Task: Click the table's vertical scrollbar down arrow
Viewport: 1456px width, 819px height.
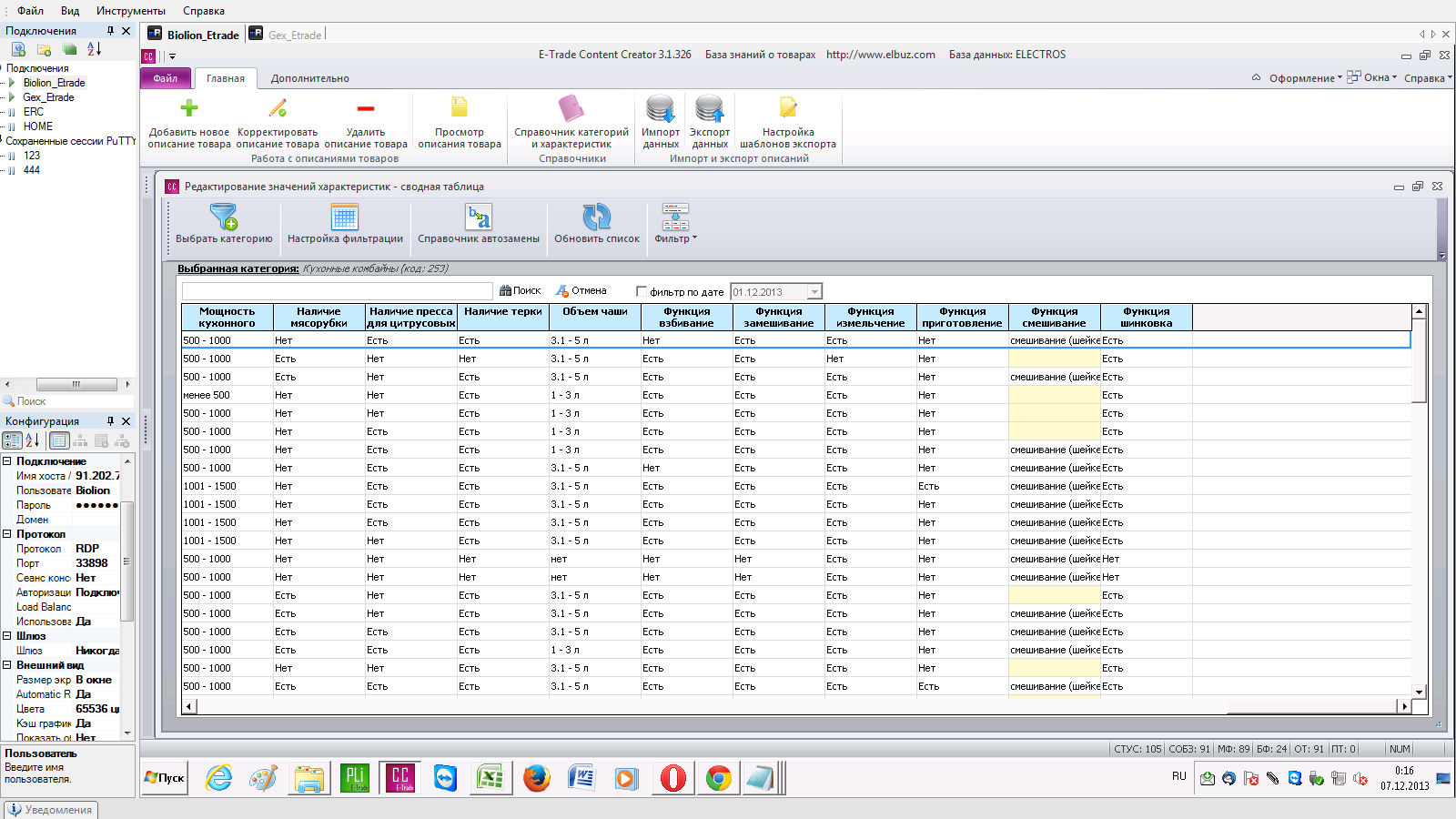Action: click(x=1419, y=692)
